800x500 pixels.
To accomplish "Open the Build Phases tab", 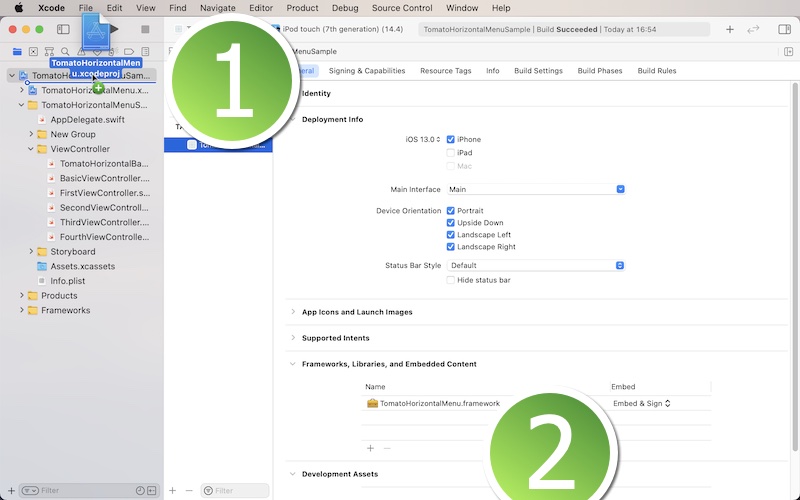I will tap(599, 71).
